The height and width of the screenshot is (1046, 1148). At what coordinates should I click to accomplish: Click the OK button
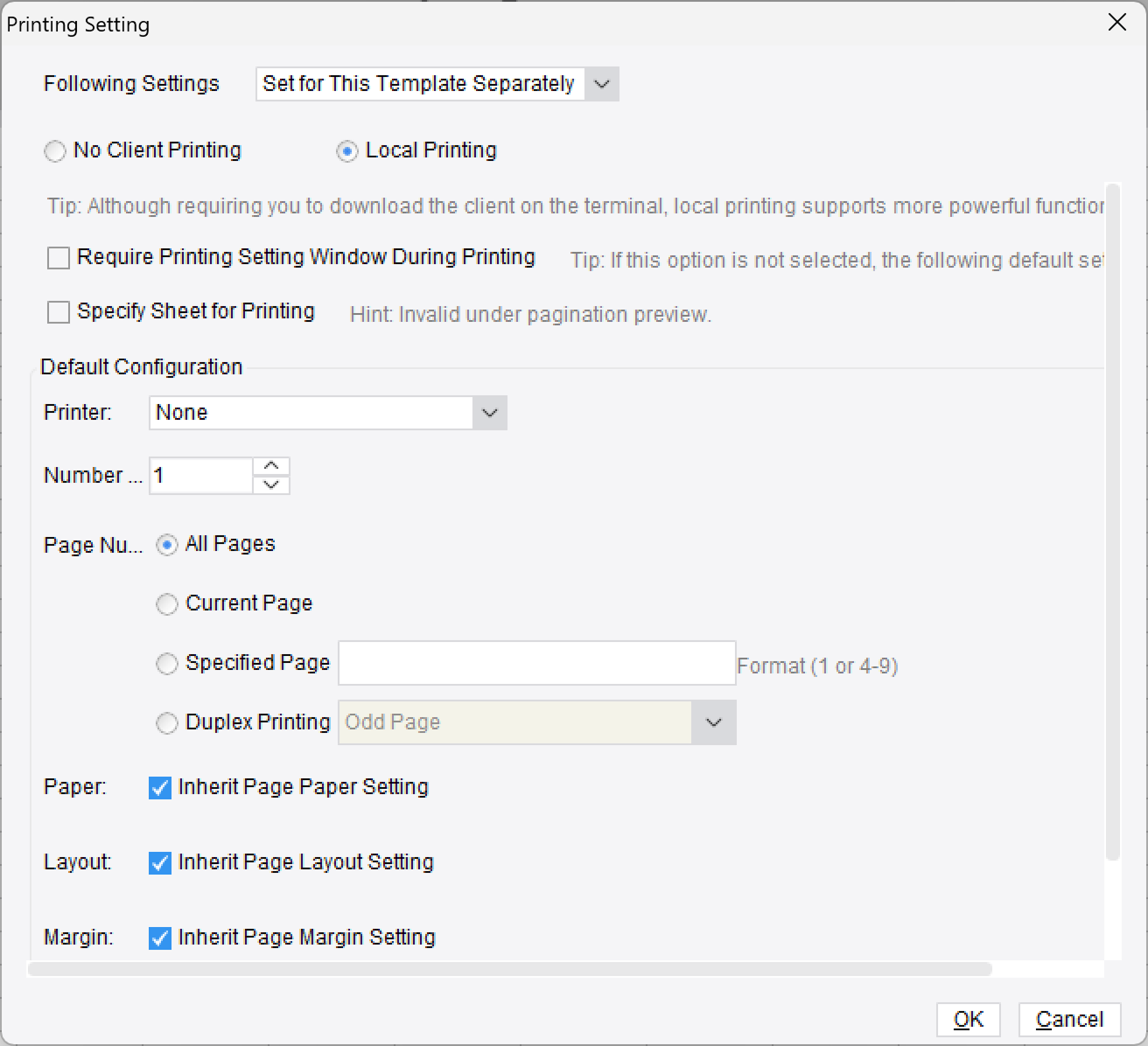[x=968, y=1019]
